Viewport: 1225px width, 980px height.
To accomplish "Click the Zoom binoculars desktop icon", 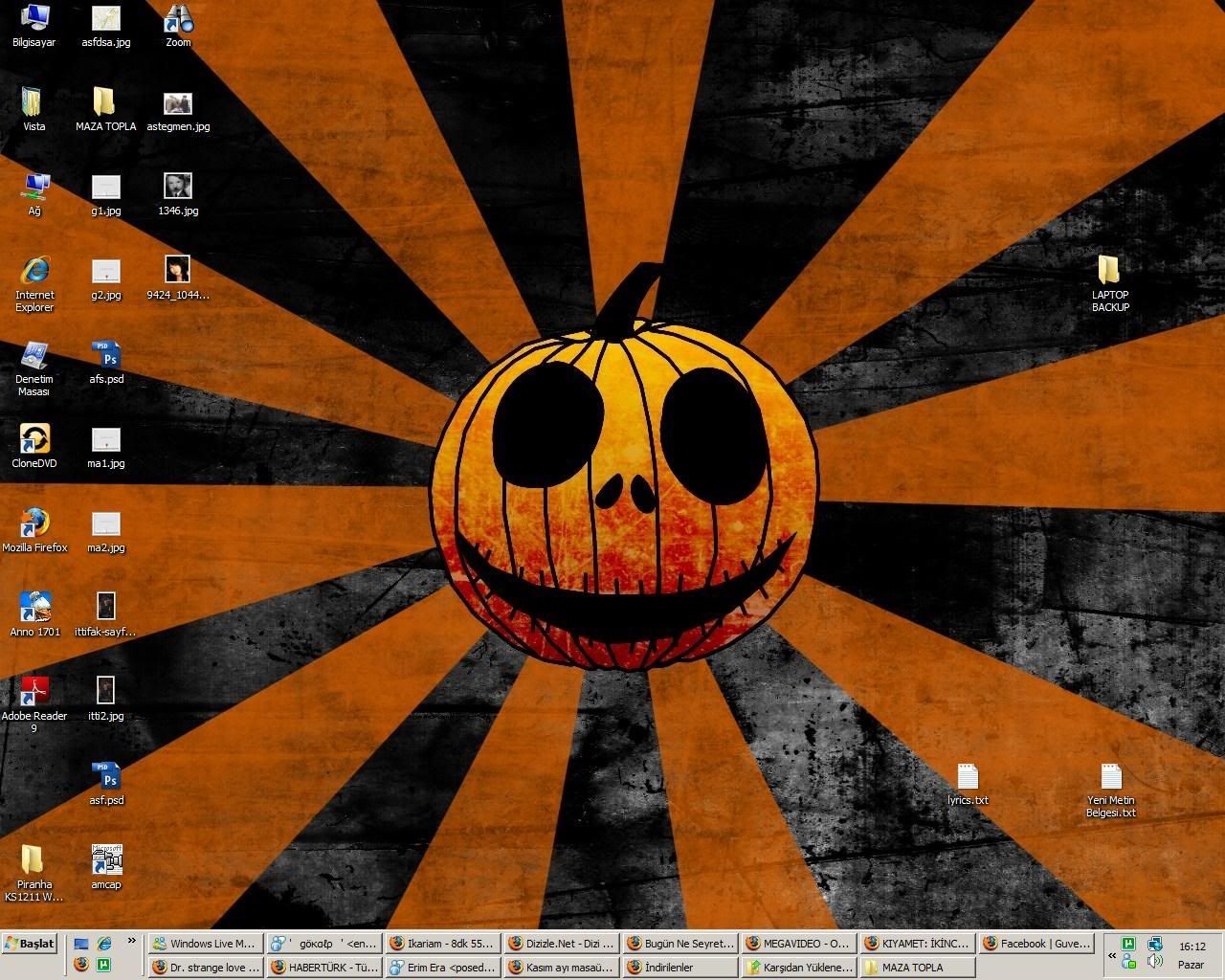I will [x=178, y=19].
